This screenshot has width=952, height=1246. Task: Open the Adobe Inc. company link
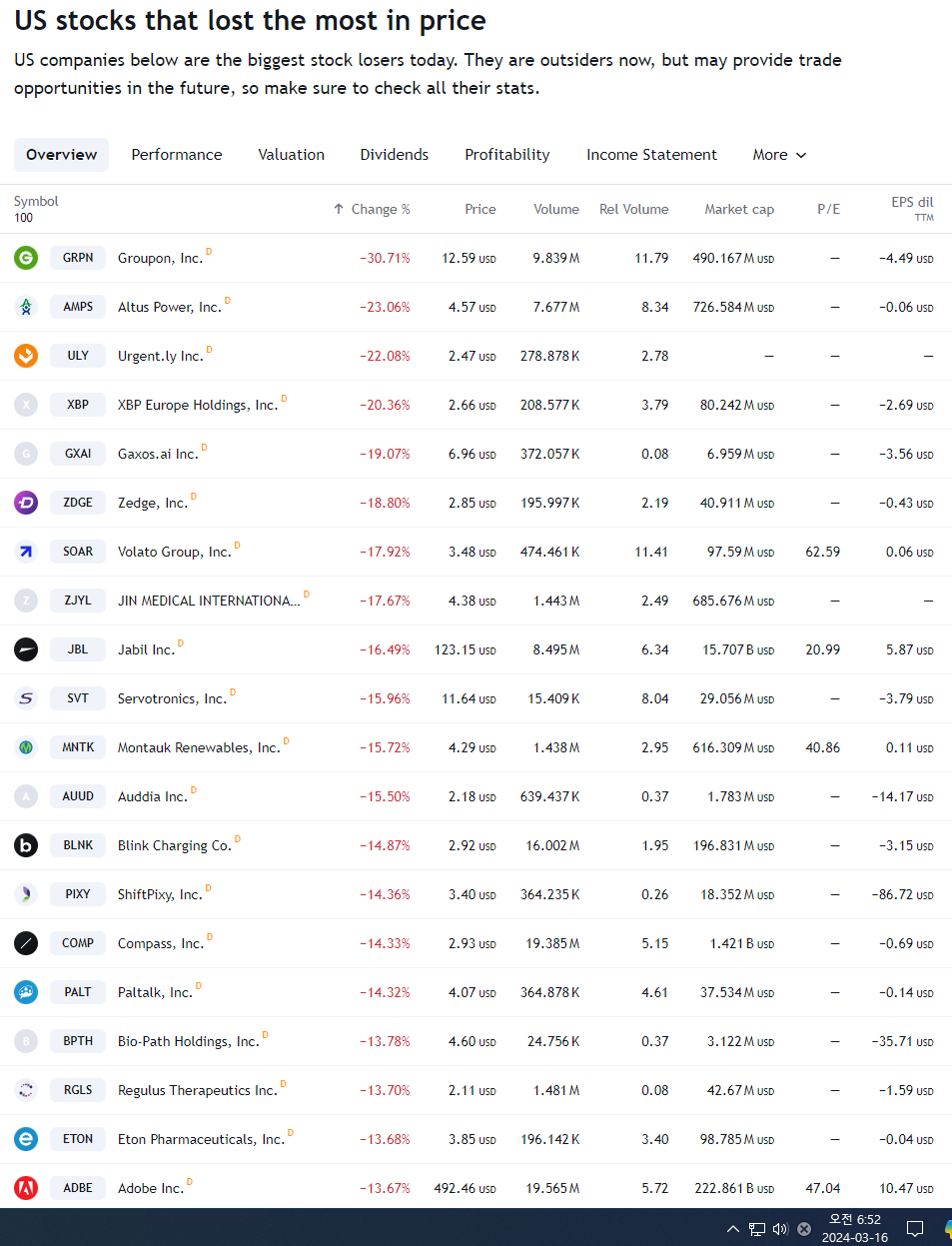(151, 1188)
